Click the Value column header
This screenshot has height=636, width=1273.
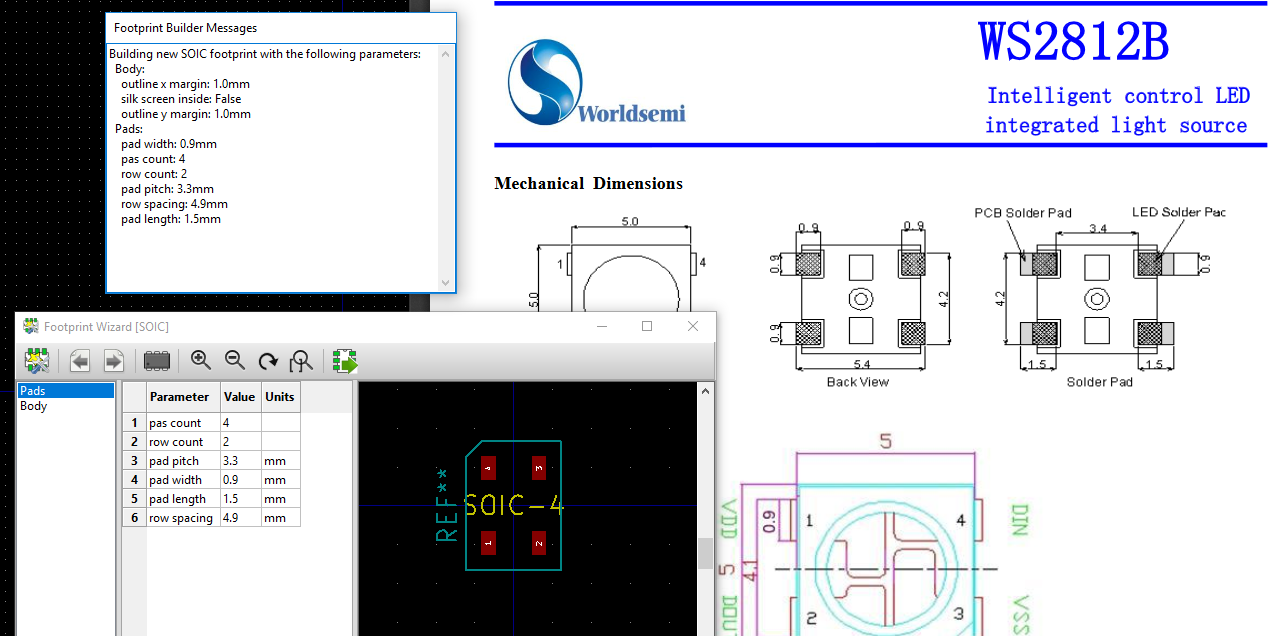pos(240,397)
